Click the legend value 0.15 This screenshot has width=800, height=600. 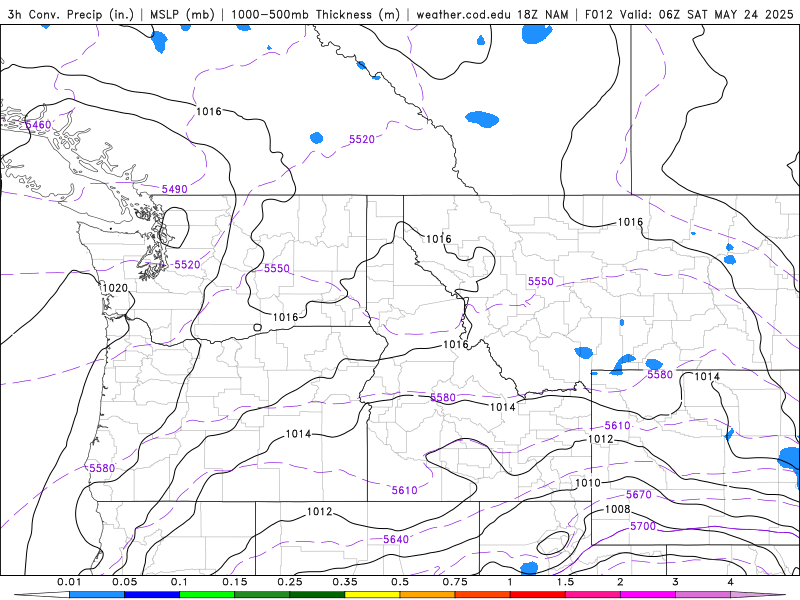coord(235,582)
